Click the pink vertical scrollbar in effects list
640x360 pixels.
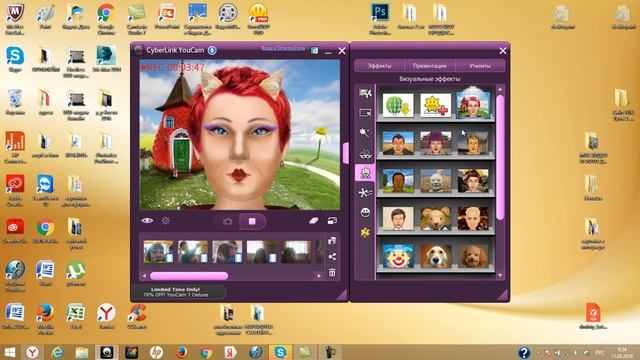coord(500,158)
